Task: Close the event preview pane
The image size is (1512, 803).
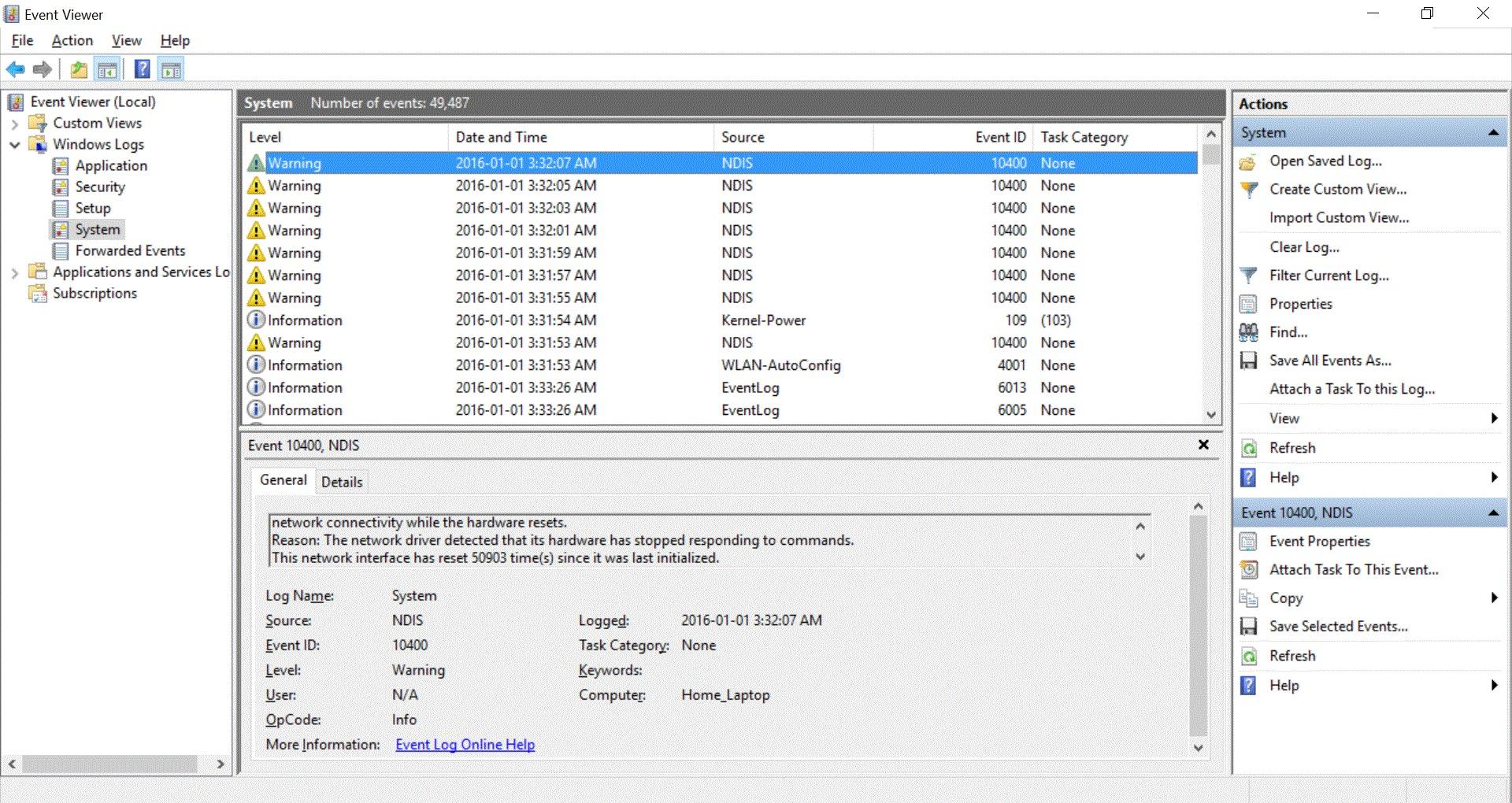Action: tap(1203, 445)
